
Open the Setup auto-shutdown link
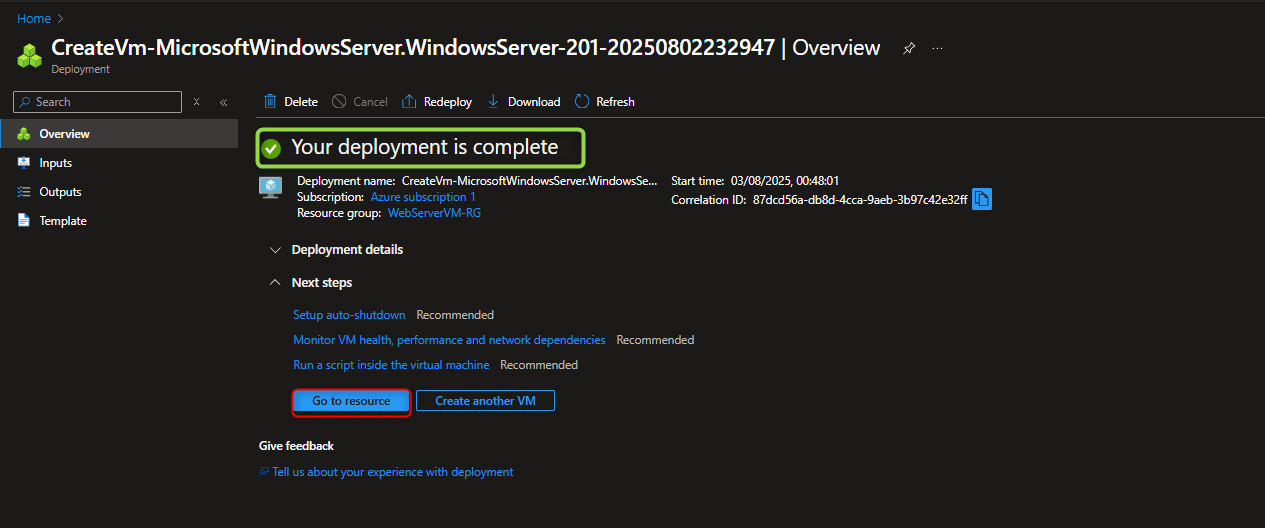(x=349, y=315)
